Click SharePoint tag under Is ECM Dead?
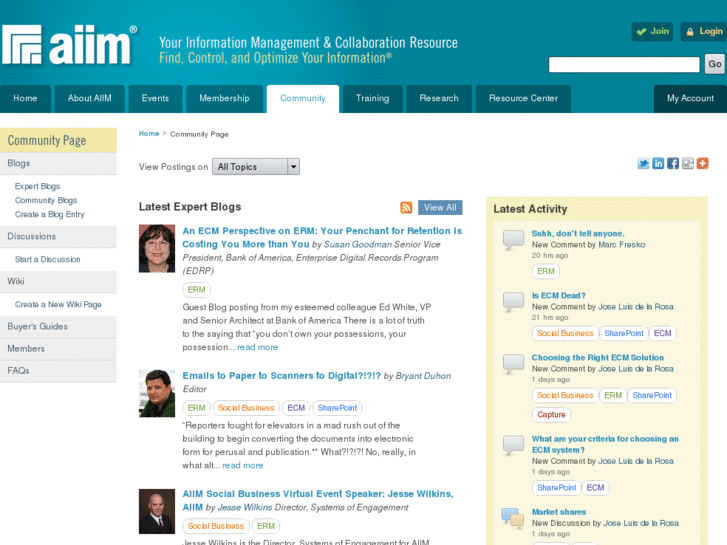 point(624,333)
